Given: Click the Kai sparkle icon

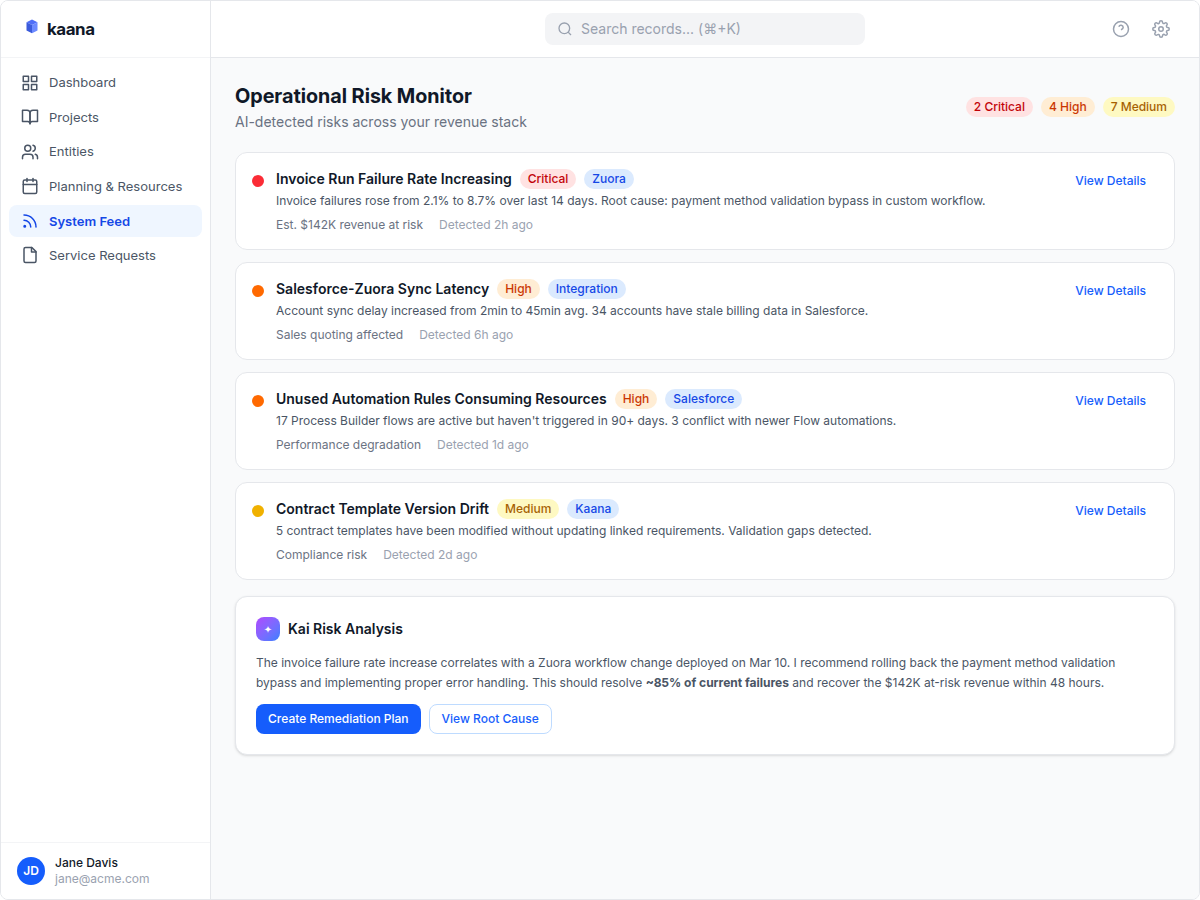Looking at the screenshot, I should pos(268,629).
